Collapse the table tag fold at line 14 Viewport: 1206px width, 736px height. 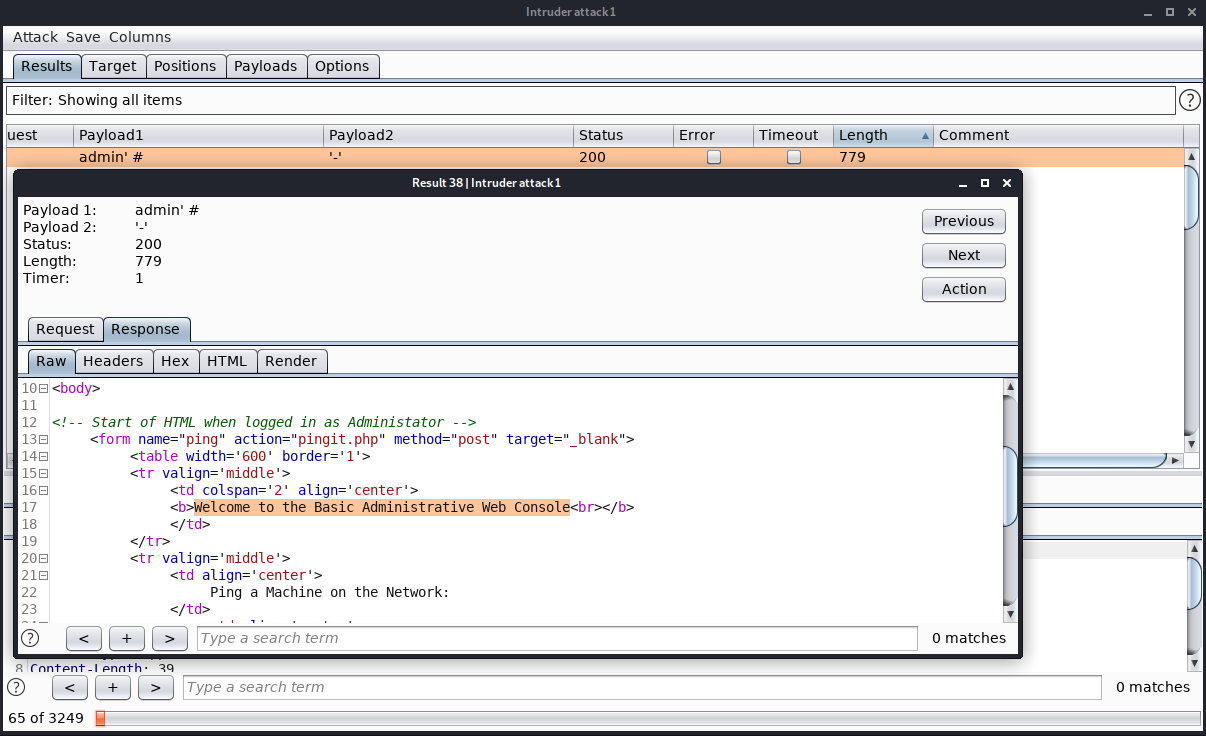(x=44, y=456)
